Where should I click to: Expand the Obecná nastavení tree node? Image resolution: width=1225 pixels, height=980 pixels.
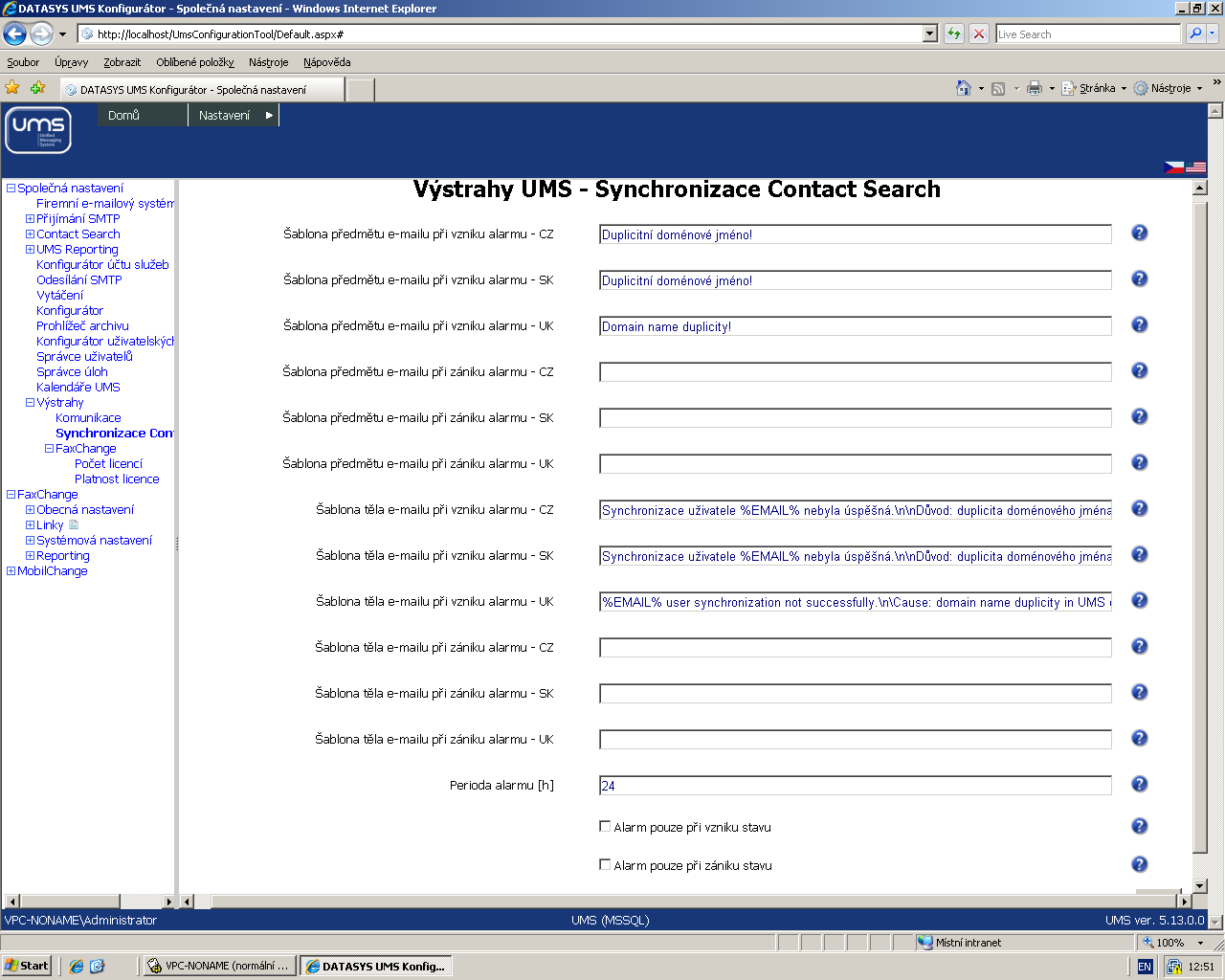click(31, 510)
